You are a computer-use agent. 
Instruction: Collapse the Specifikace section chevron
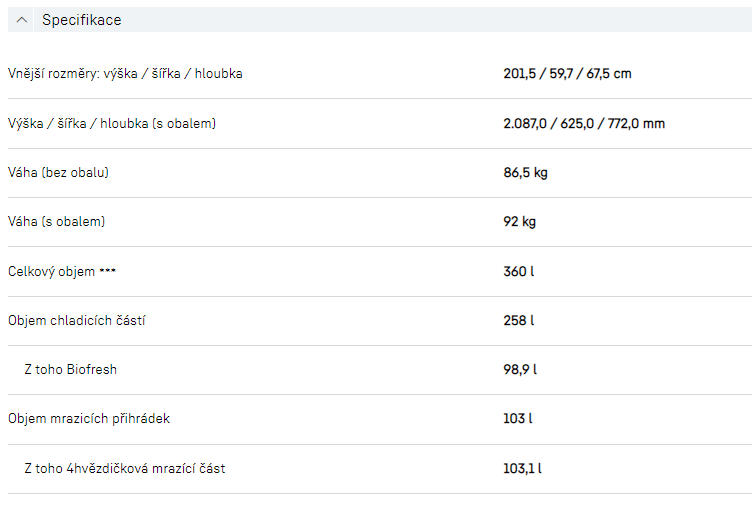(23, 20)
